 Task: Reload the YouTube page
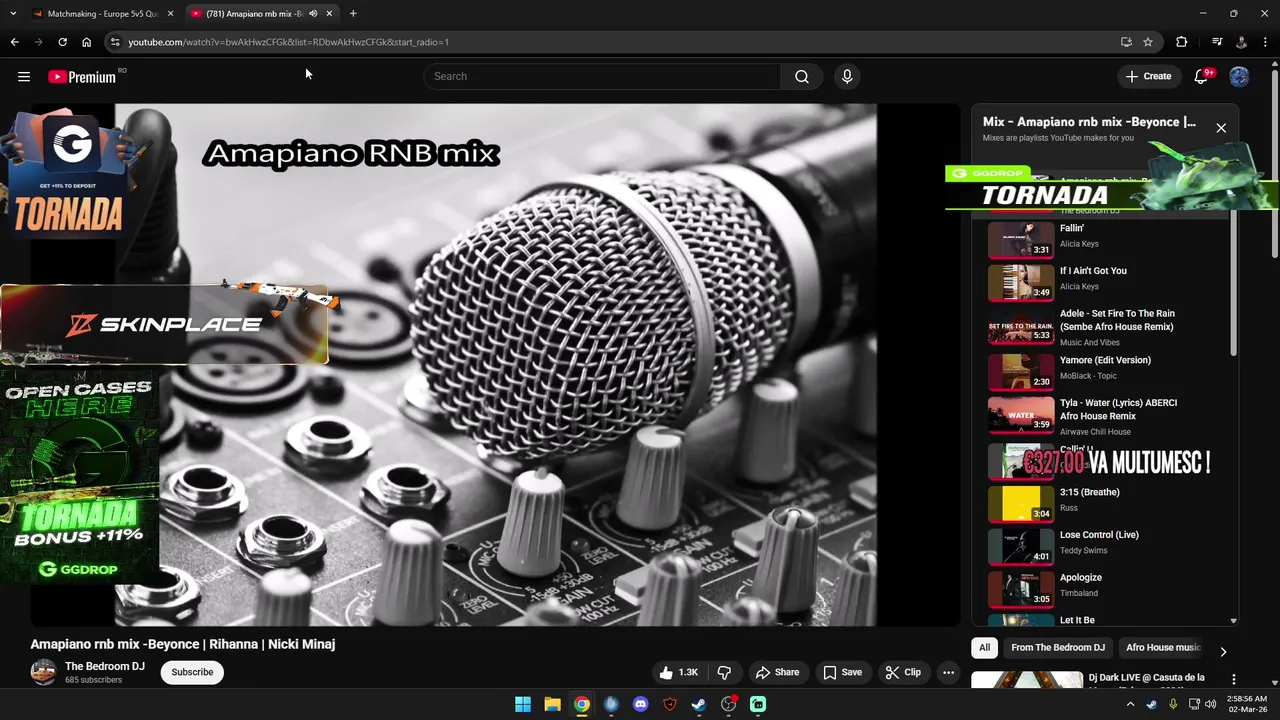coord(62,42)
